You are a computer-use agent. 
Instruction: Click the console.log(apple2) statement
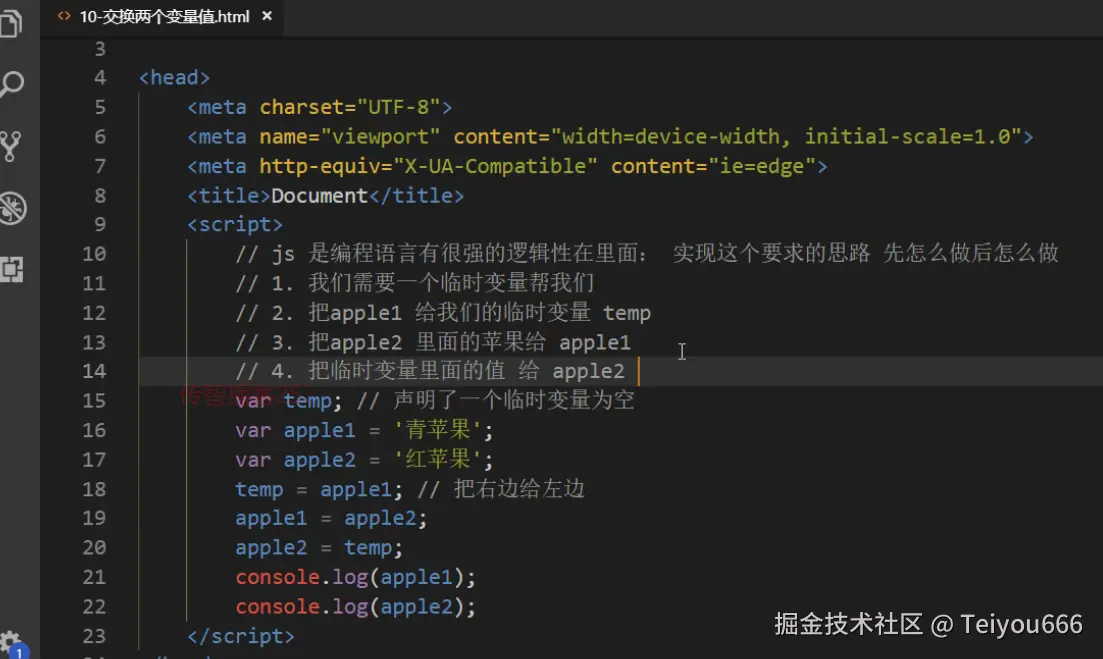(356, 607)
